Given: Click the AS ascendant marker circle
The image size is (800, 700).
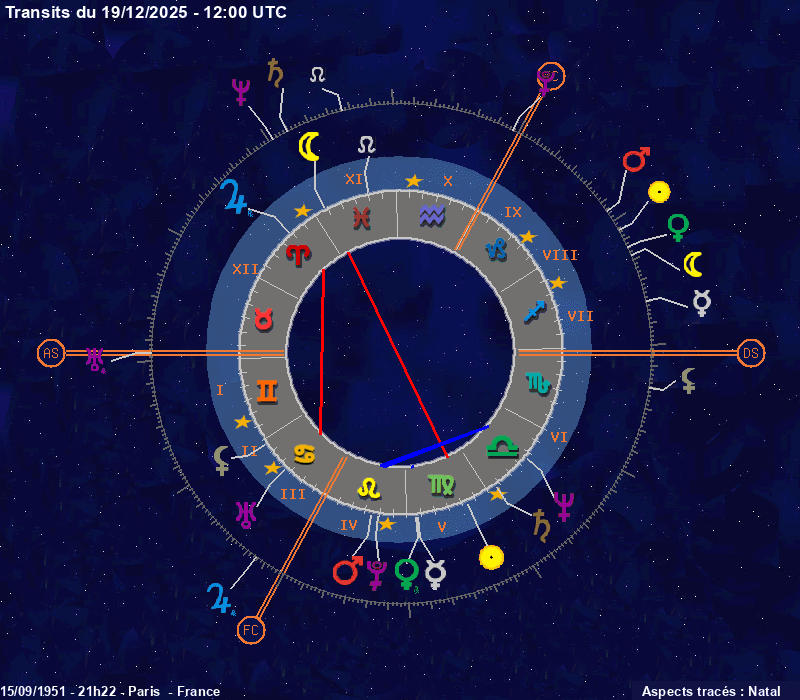Looking at the screenshot, I should tap(51, 353).
